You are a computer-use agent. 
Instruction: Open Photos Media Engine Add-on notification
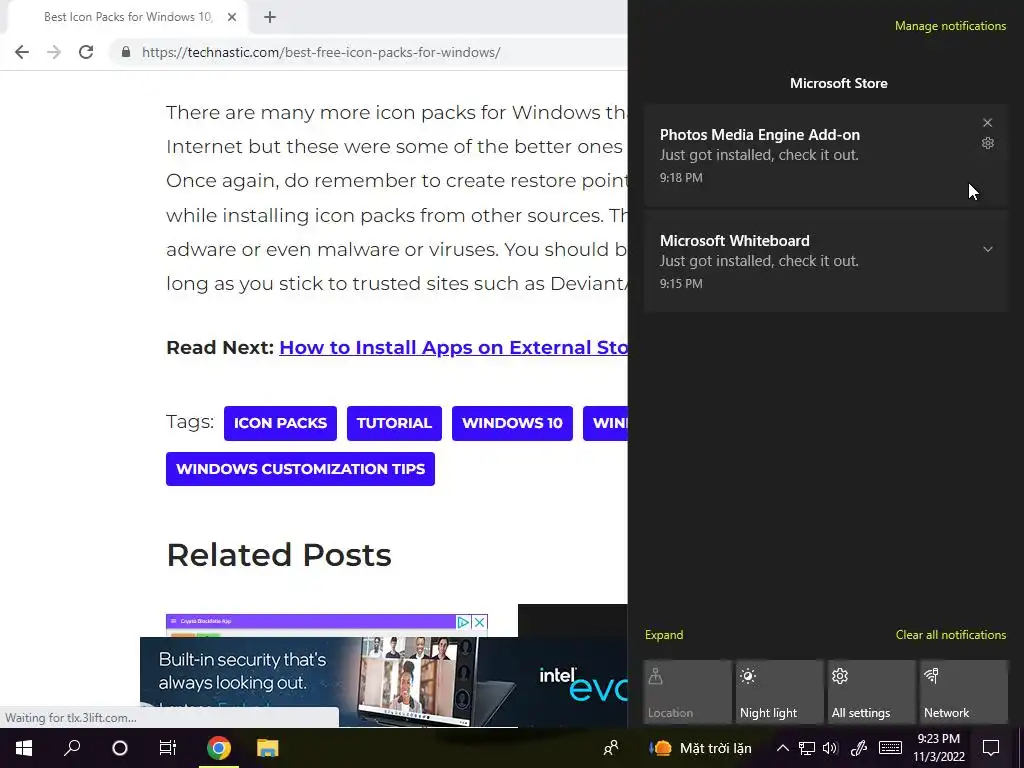[x=826, y=155]
